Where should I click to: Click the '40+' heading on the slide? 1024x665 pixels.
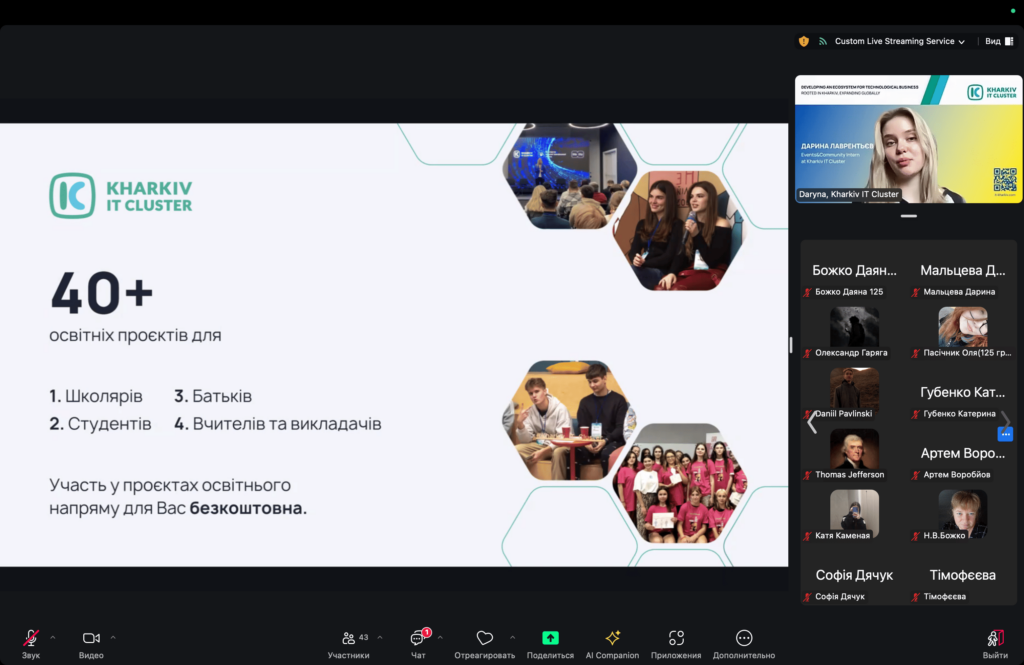[x=102, y=293]
